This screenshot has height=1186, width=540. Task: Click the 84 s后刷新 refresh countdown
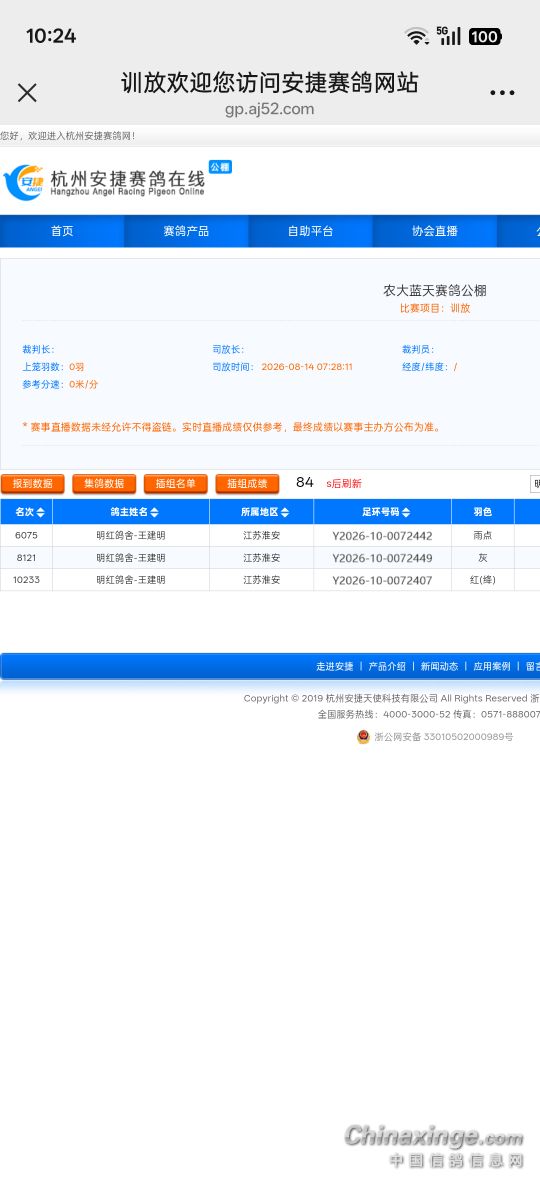pos(329,483)
